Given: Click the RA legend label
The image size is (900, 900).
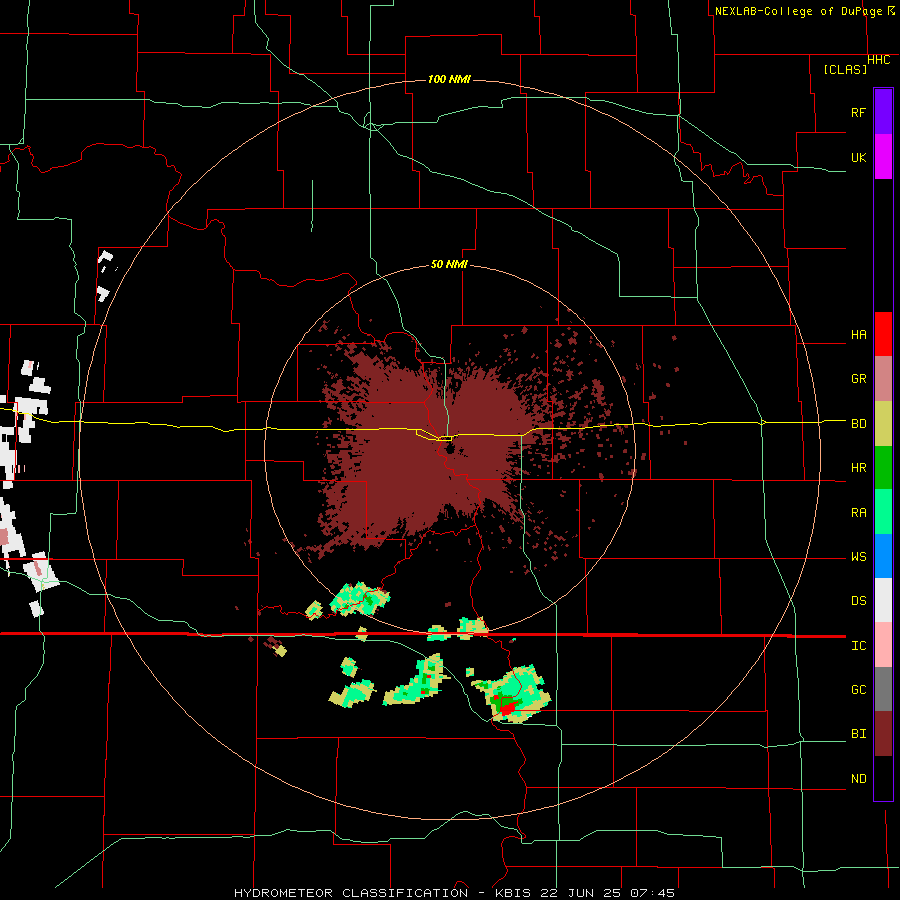Looking at the screenshot, I should [x=858, y=513].
